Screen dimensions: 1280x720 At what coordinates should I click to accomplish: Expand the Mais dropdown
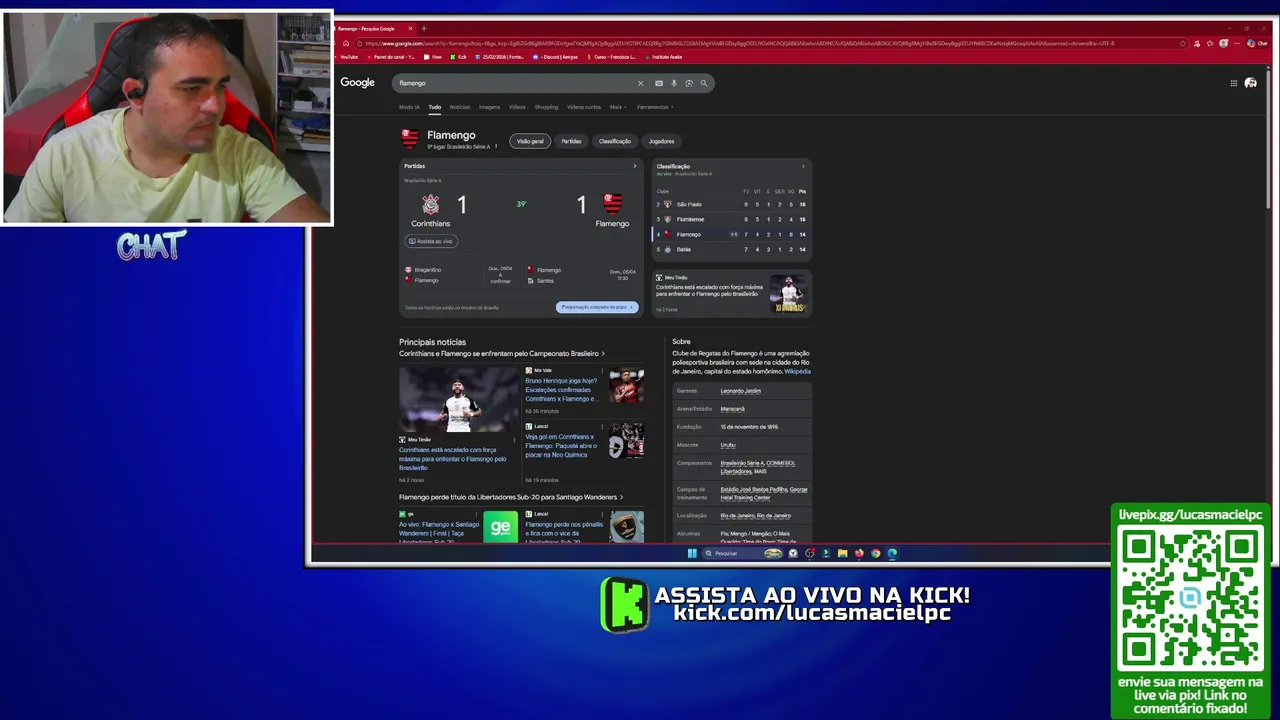pyautogui.click(x=617, y=107)
